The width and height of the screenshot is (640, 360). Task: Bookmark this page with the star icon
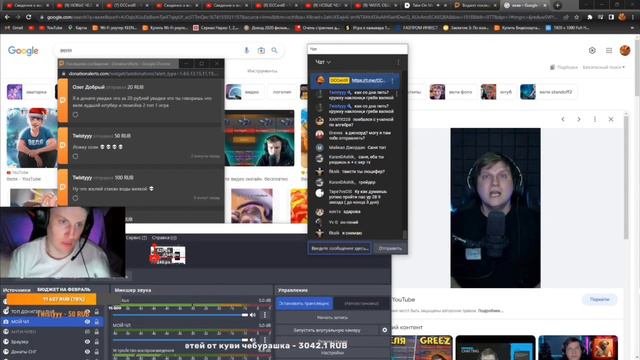[x=576, y=17]
